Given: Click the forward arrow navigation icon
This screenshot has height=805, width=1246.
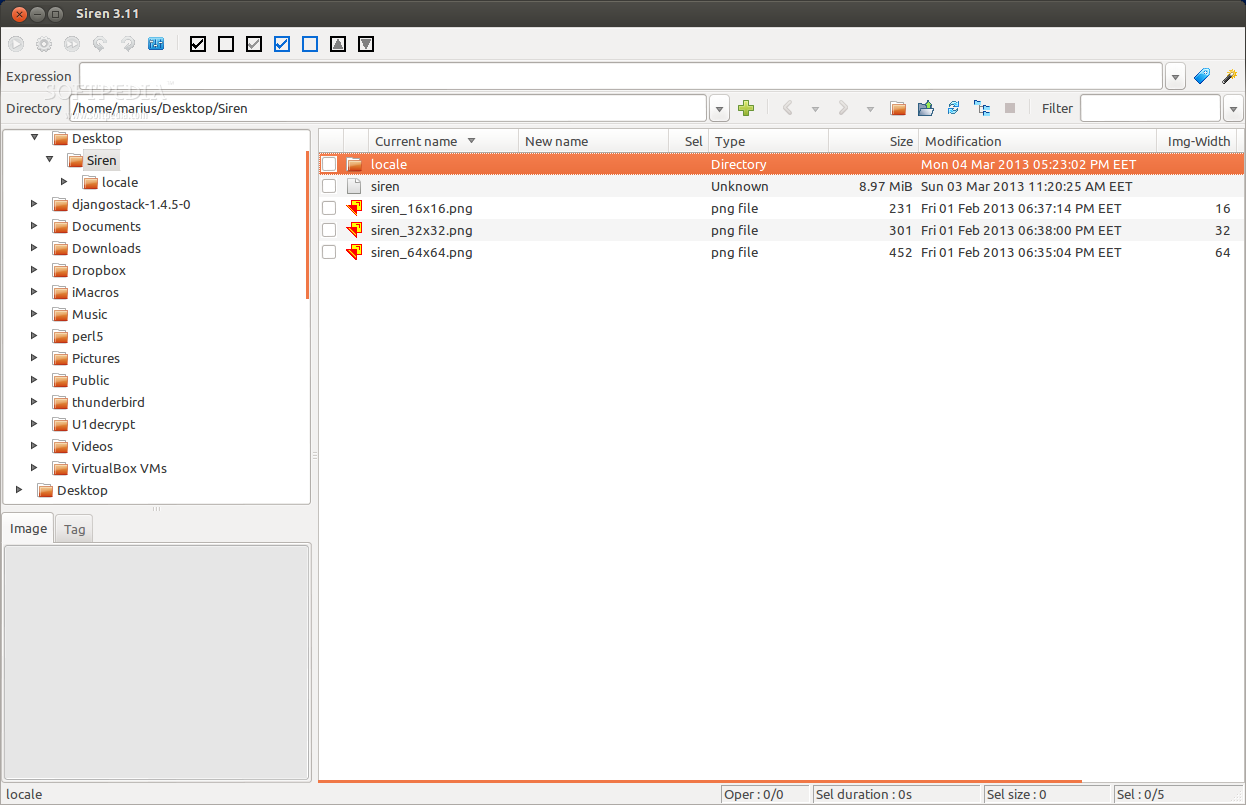Looking at the screenshot, I should 843,108.
